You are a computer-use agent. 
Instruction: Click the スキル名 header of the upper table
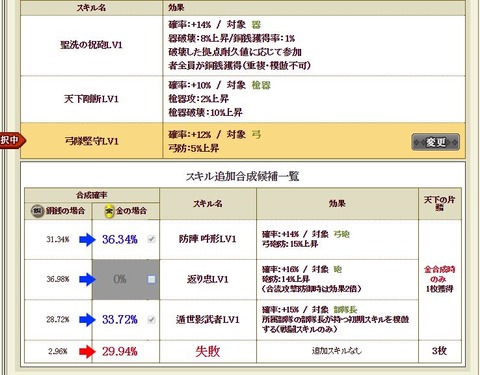click(91, 8)
